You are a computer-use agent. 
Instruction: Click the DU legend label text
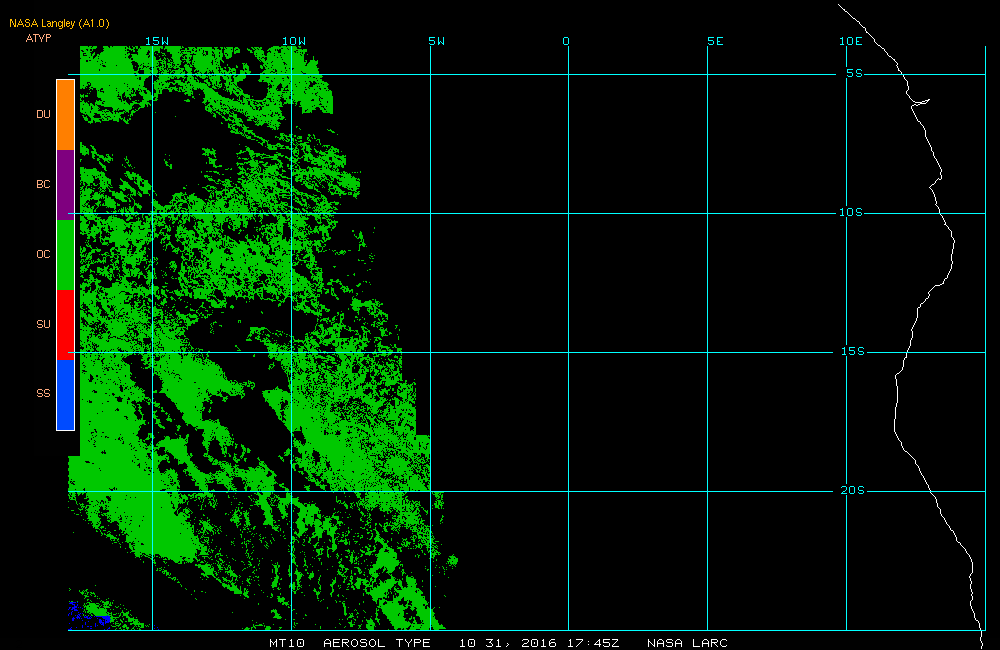[43, 115]
